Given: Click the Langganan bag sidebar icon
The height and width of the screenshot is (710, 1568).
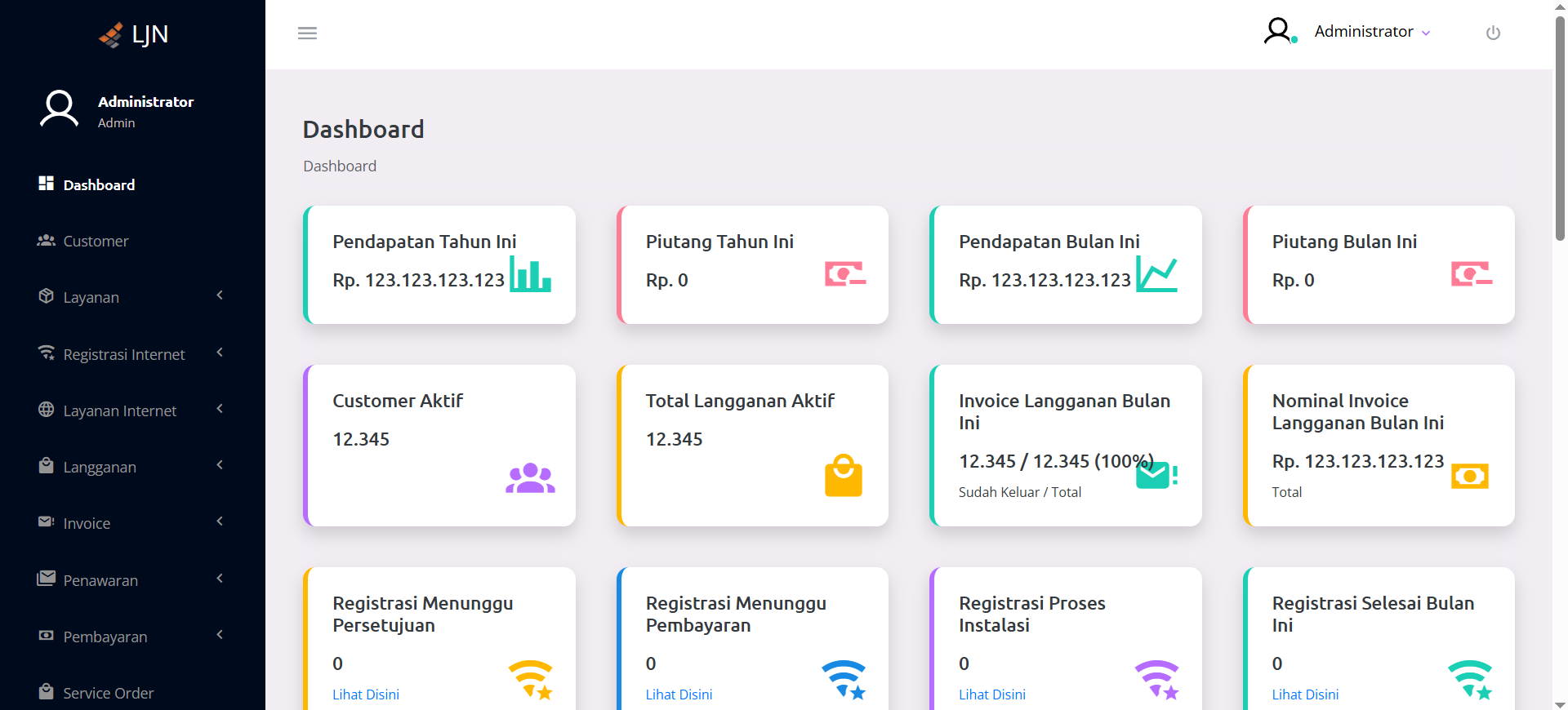Looking at the screenshot, I should point(47,466).
